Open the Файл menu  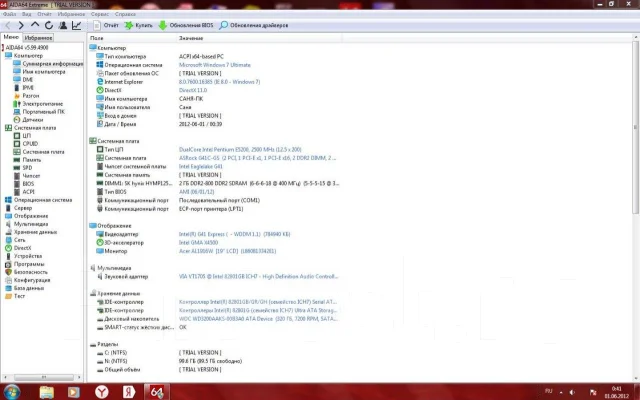(x=10, y=14)
